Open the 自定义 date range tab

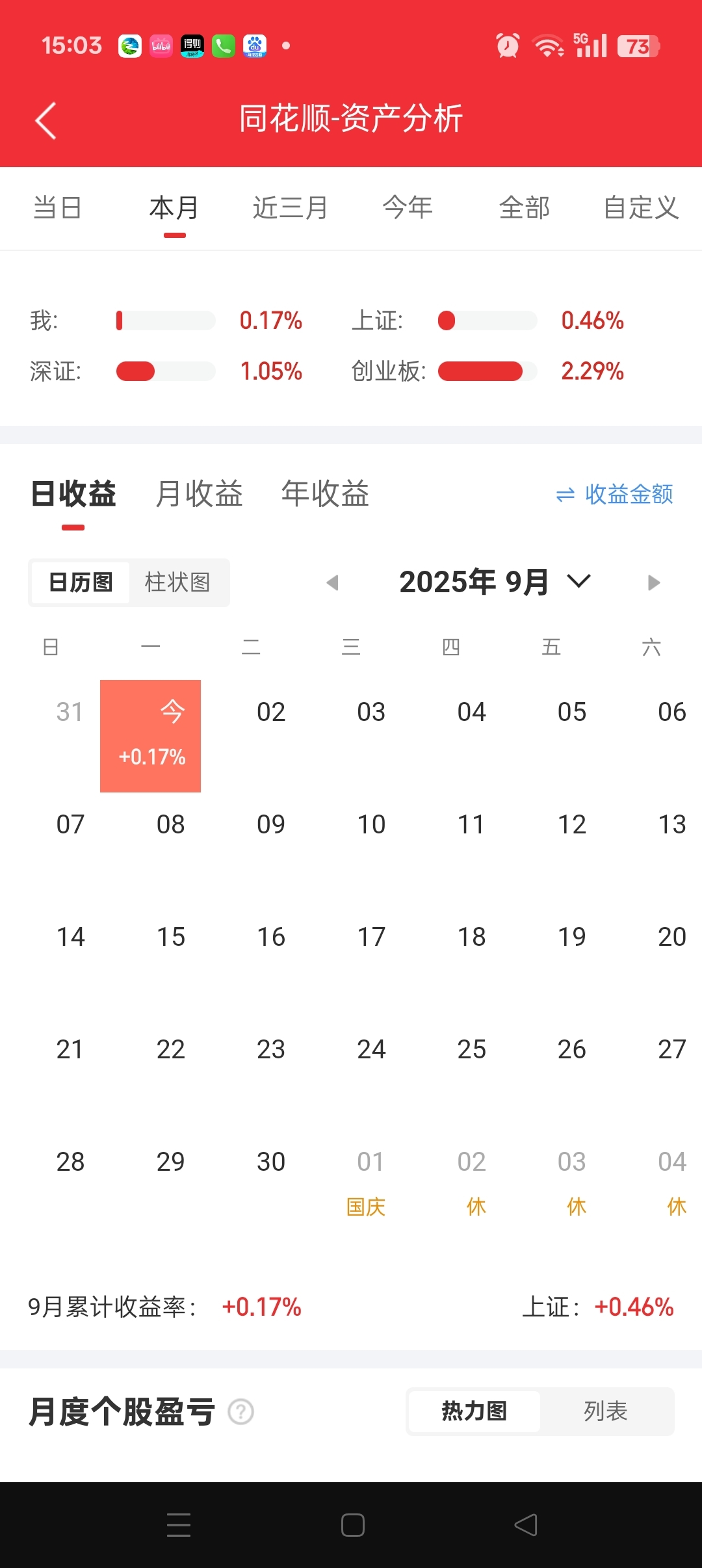point(641,208)
